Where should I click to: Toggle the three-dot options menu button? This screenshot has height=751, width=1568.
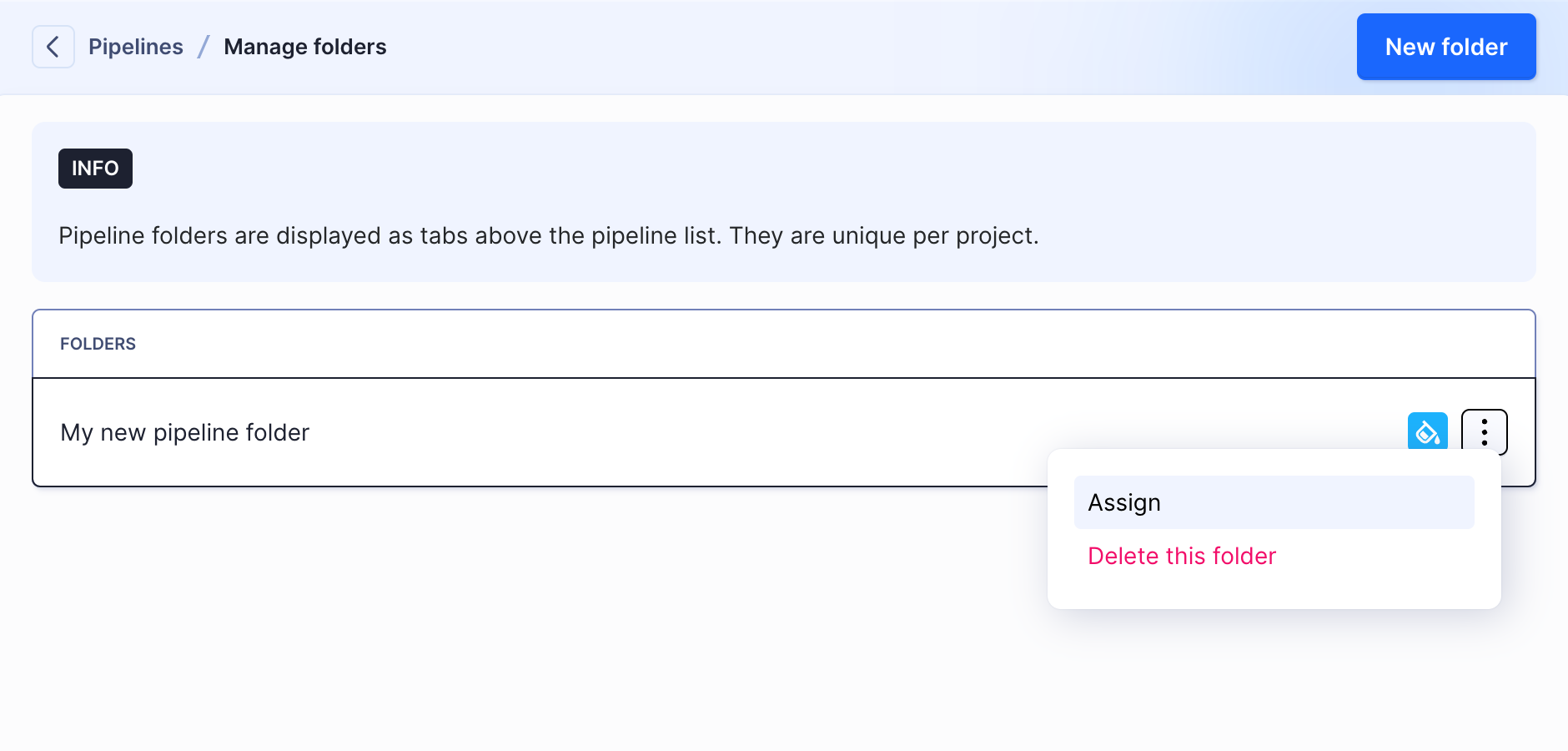(1485, 431)
